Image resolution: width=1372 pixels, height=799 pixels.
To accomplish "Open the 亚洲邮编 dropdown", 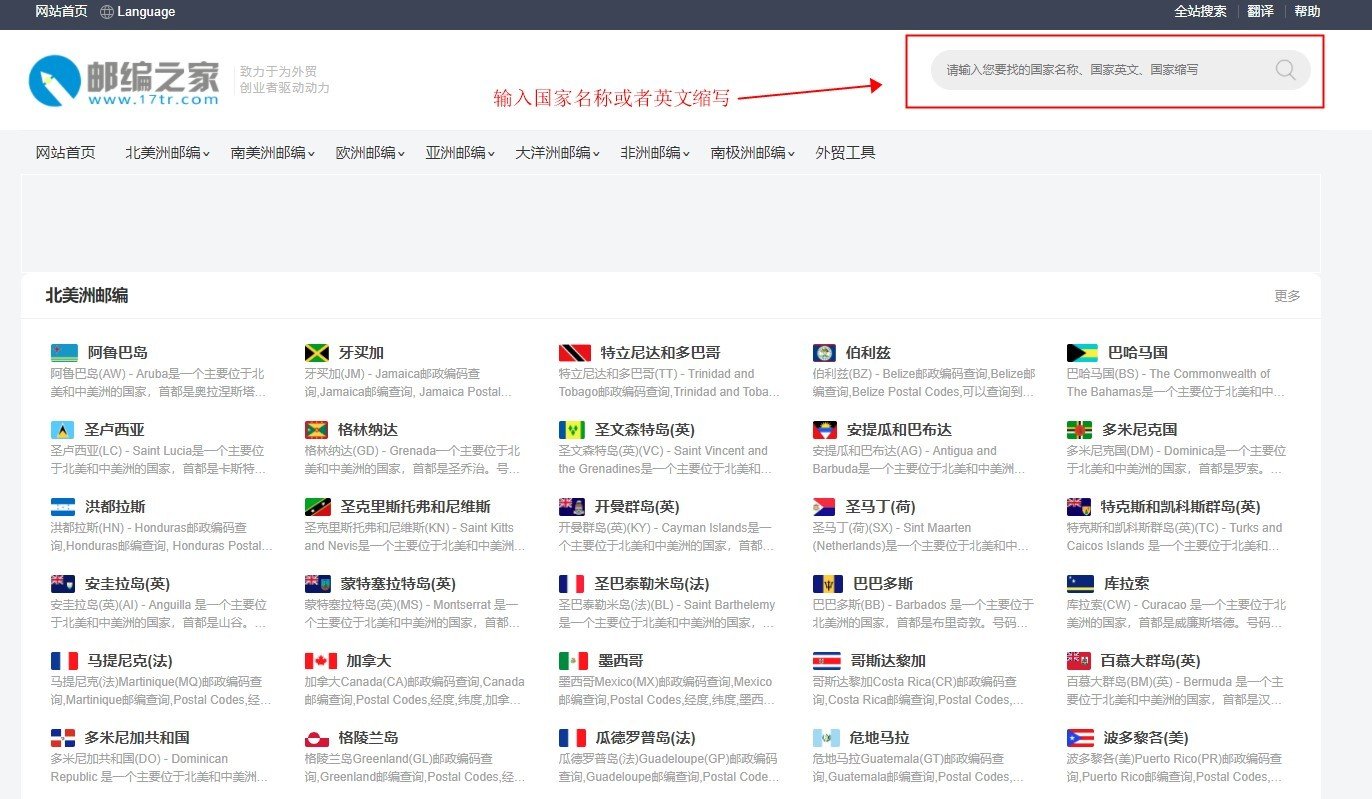I will (459, 152).
